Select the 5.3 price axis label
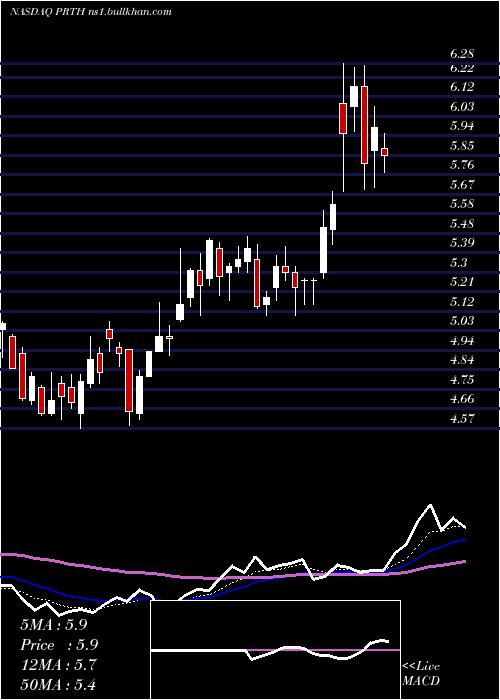500x700 pixels. [458, 262]
